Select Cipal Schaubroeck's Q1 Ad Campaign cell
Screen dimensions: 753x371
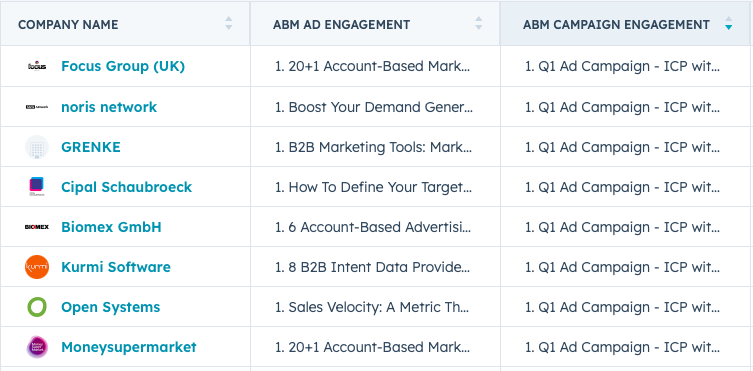tap(625, 187)
